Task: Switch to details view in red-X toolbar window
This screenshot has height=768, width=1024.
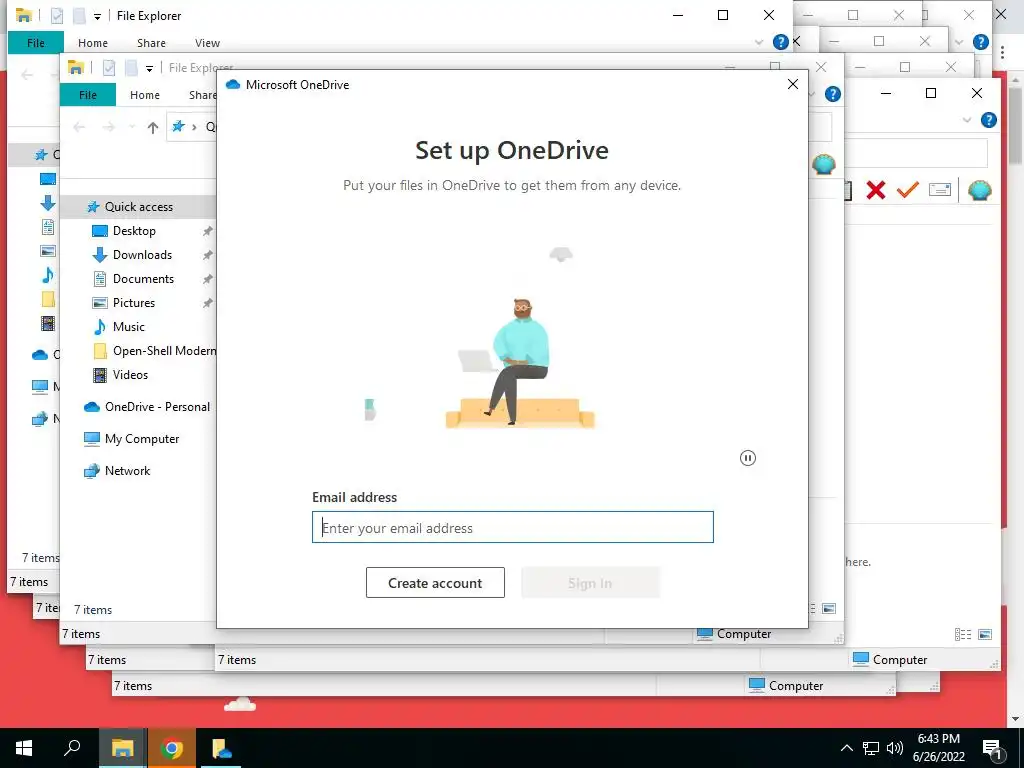Action: pos(962,634)
